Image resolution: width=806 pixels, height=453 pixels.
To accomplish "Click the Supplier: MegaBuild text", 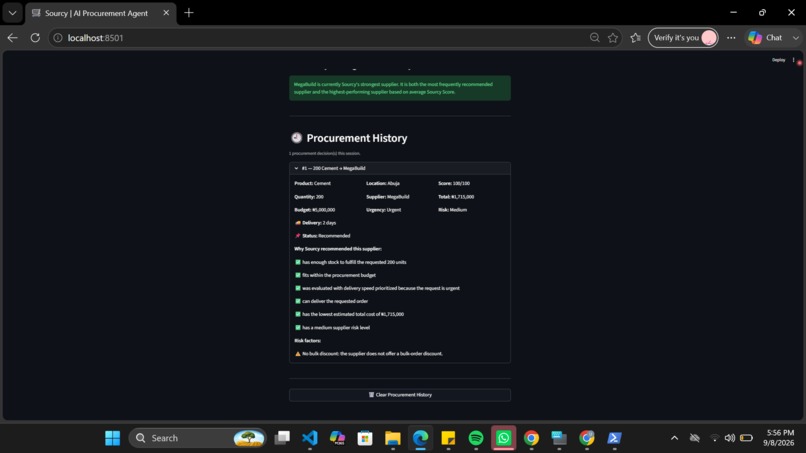I will click(x=388, y=196).
